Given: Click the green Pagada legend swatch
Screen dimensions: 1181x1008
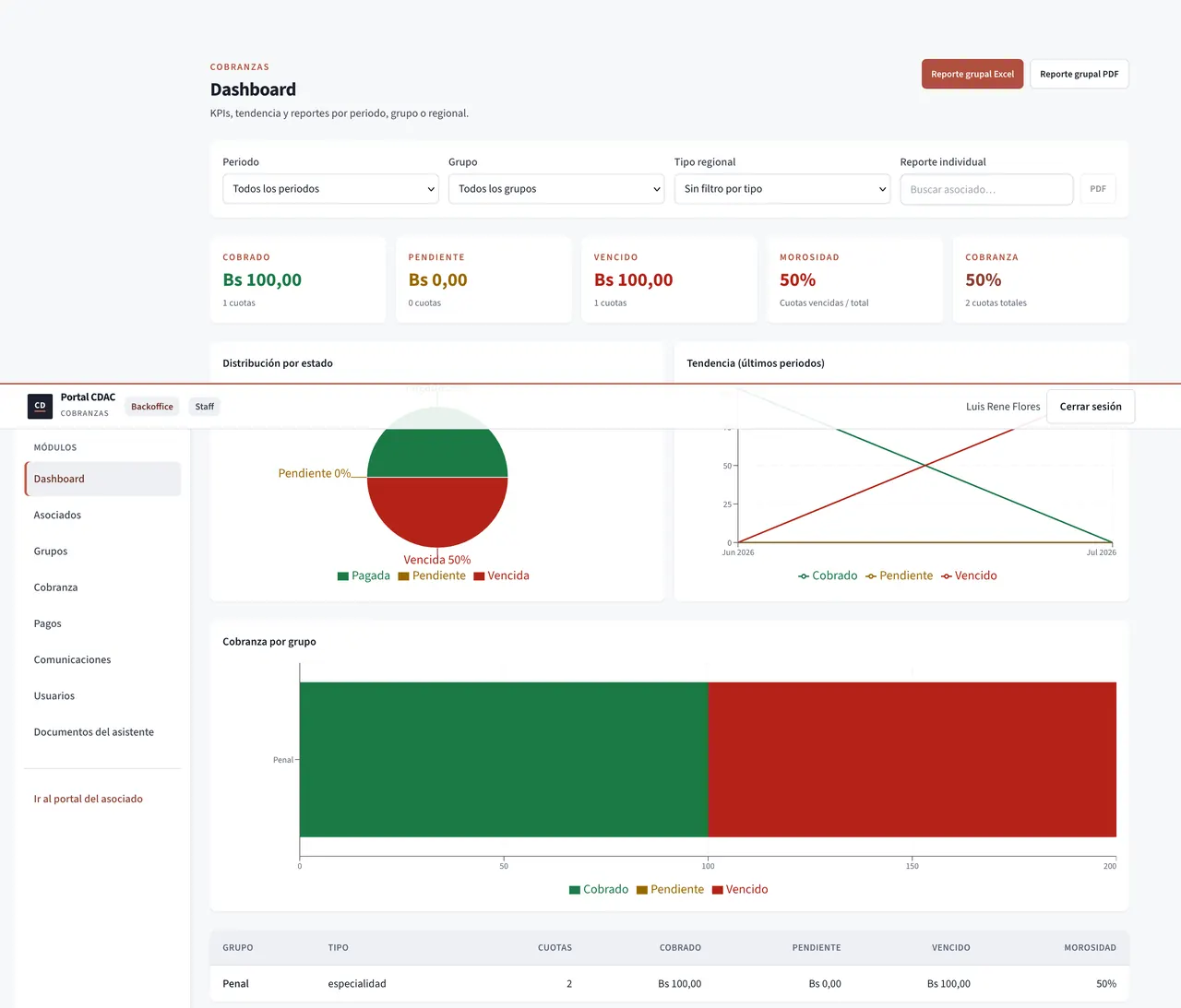Looking at the screenshot, I should coord(343,576).
